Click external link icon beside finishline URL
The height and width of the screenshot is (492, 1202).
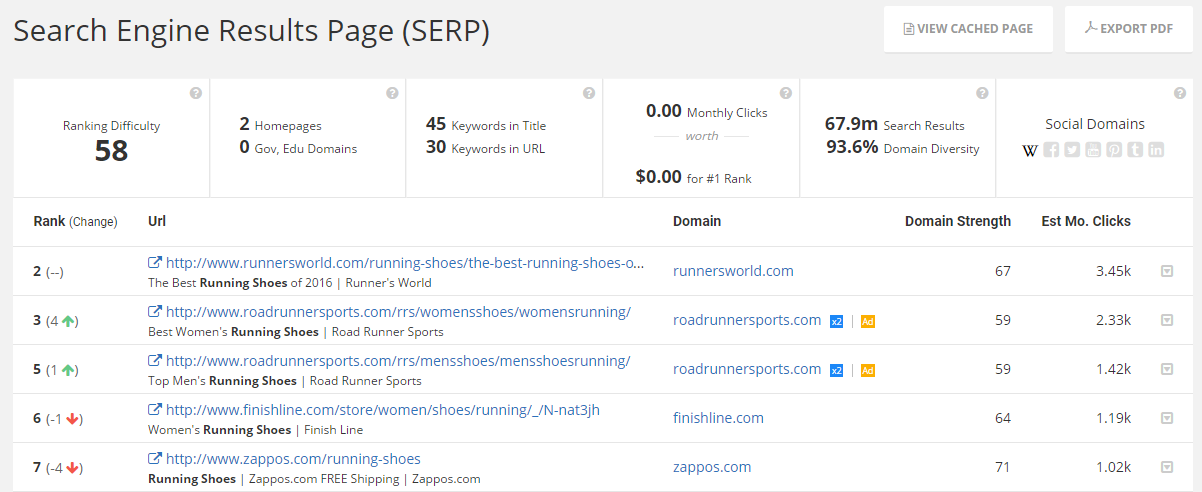click(x=155, y=410)
